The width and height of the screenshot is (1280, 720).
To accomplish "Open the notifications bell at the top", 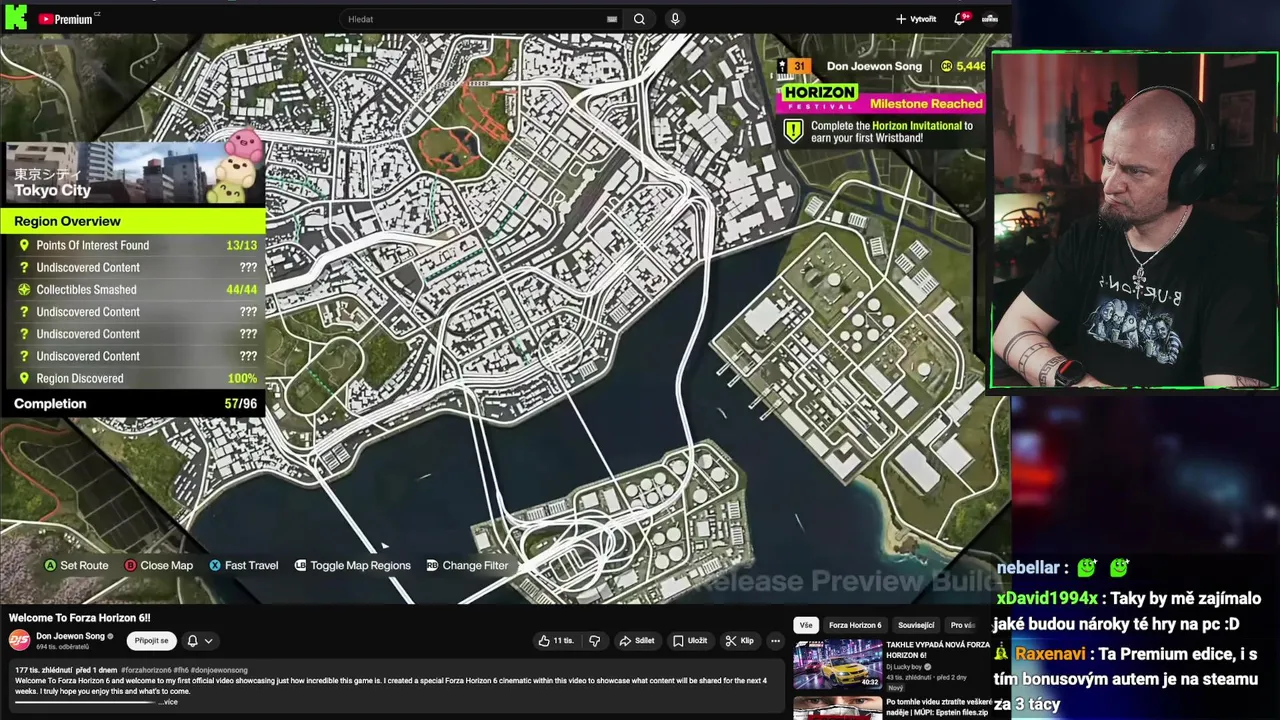I will click(961, 19).
